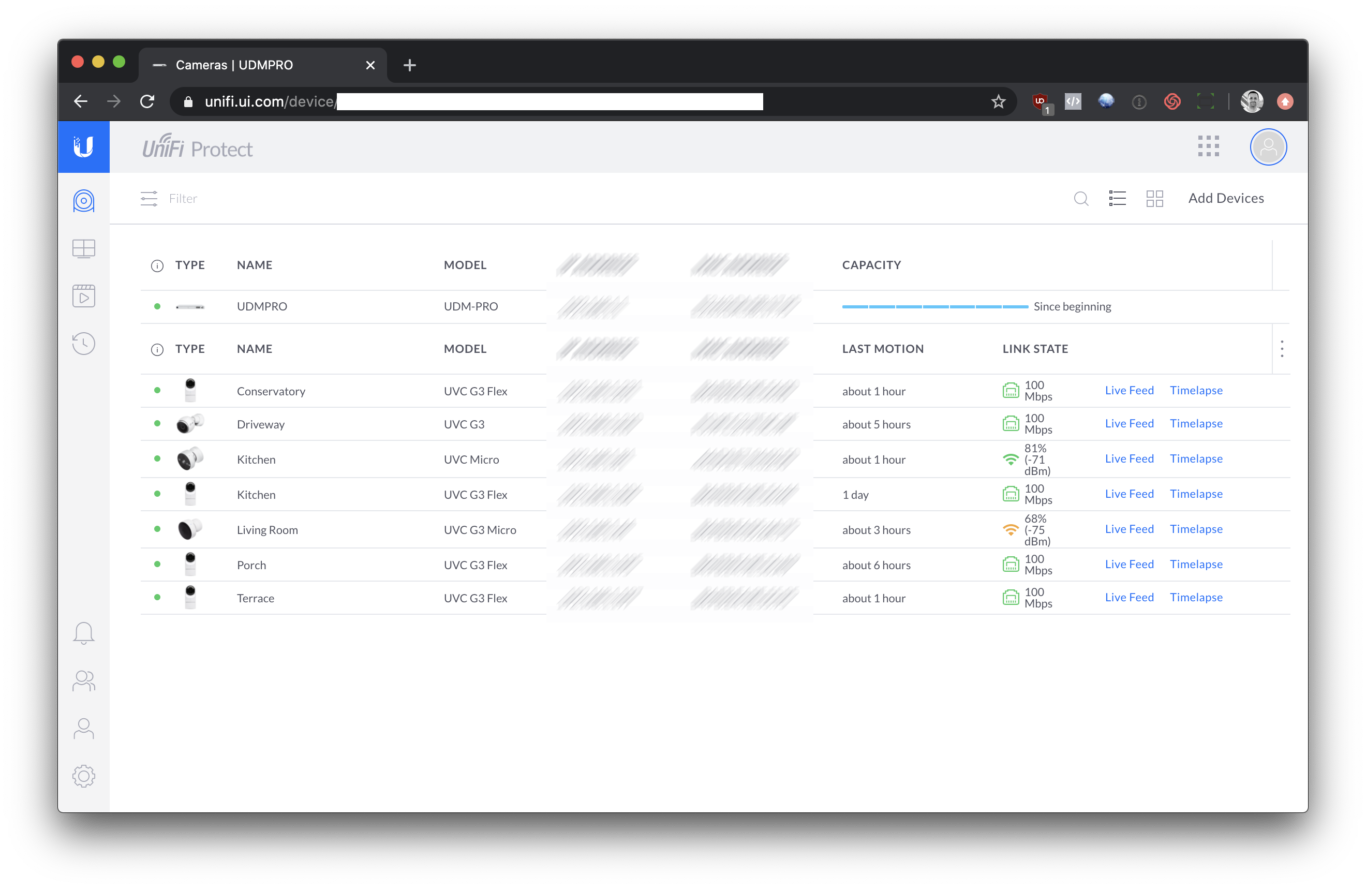Open the UniFi apps grid launcher
Image resolution: width=1366 pixels, height=889 pixels.
pos(1208,147)
